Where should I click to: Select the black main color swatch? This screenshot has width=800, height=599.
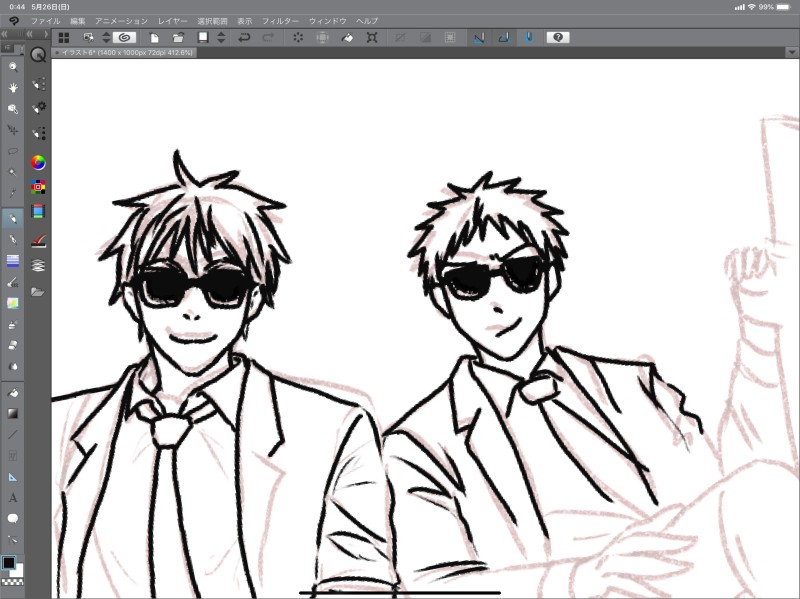click(8, 562)
